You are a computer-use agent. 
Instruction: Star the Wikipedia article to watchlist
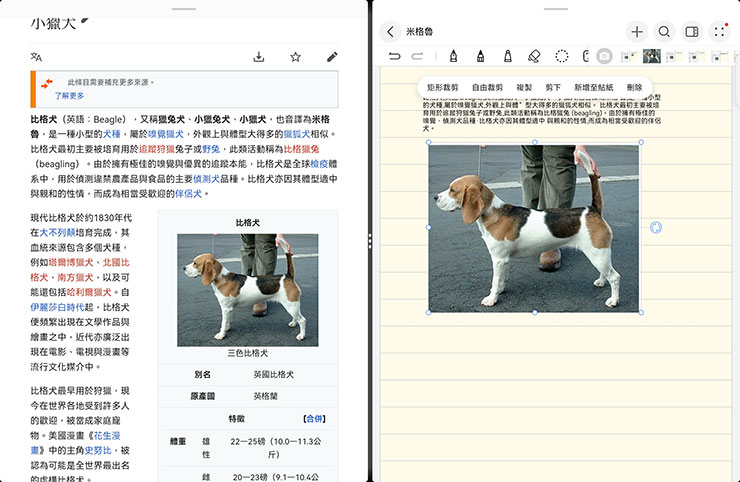tap(295, 57)
